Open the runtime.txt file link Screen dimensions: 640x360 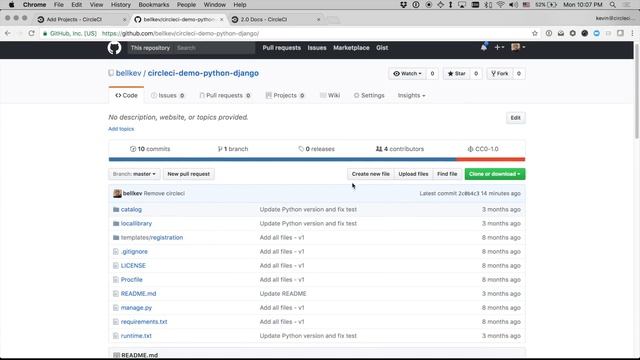click(136, 336)
